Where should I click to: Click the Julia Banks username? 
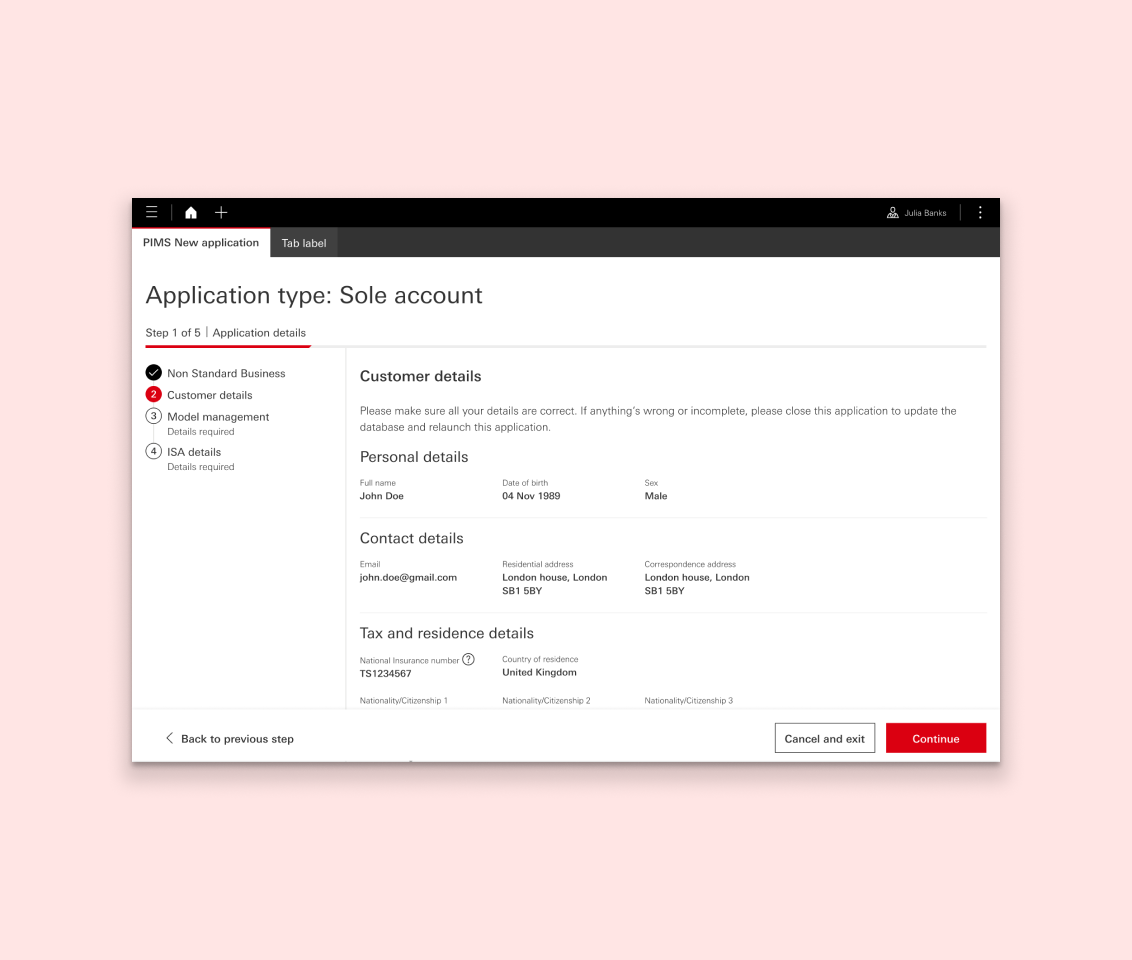925,213
